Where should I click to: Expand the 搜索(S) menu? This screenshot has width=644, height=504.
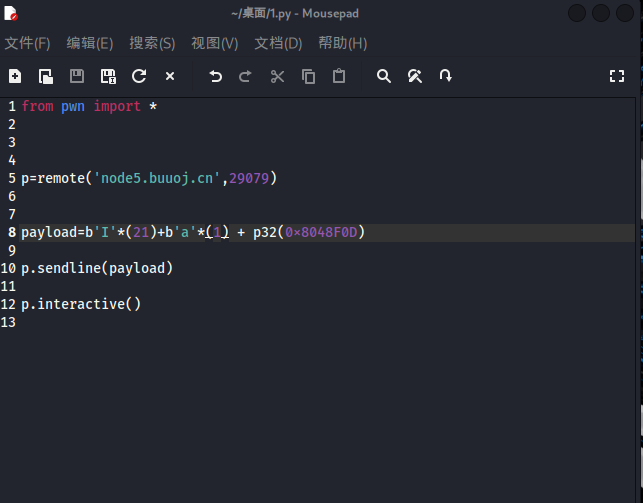click(x=152, y=43)
